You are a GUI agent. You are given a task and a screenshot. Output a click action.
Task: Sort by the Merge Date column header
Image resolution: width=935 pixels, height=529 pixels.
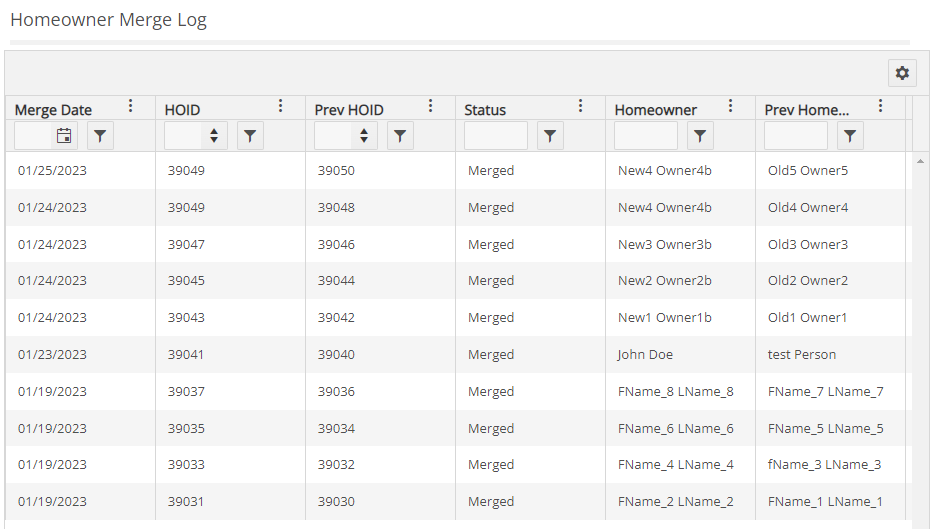[x=53, y=110]
